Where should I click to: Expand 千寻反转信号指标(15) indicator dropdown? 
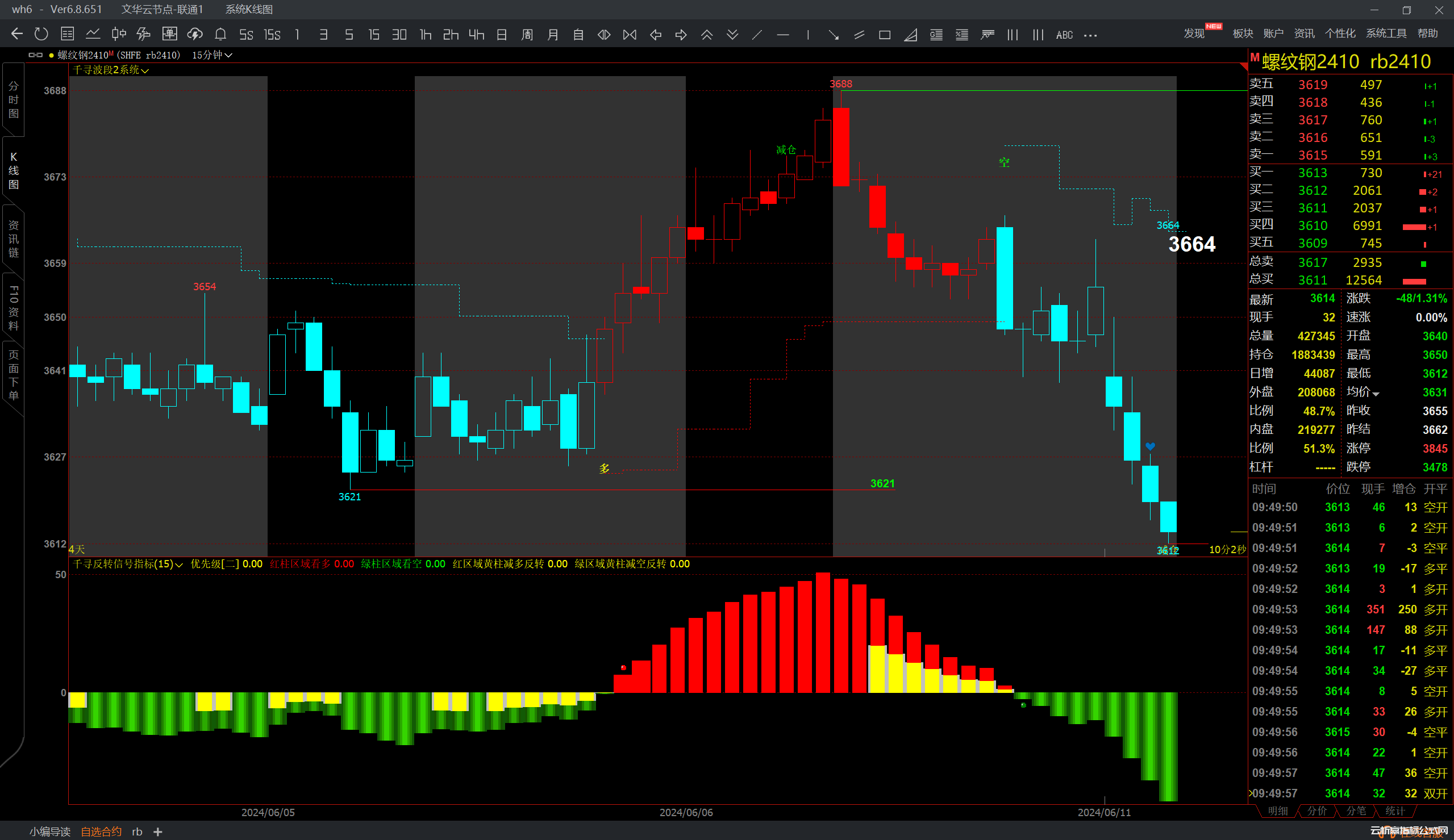127,564
